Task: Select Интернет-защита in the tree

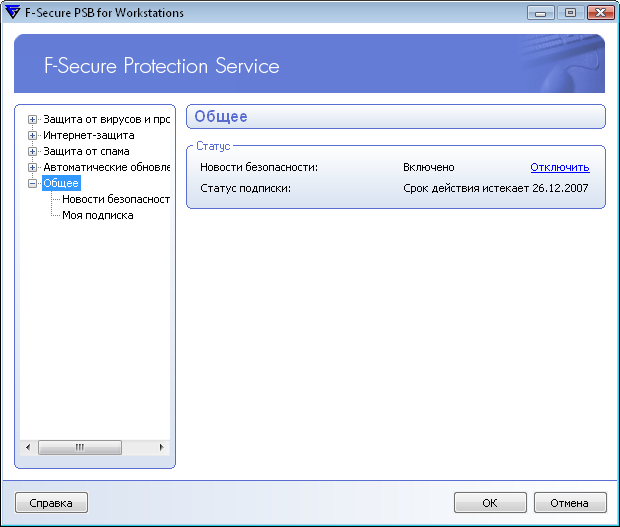Action: [89, 136]
